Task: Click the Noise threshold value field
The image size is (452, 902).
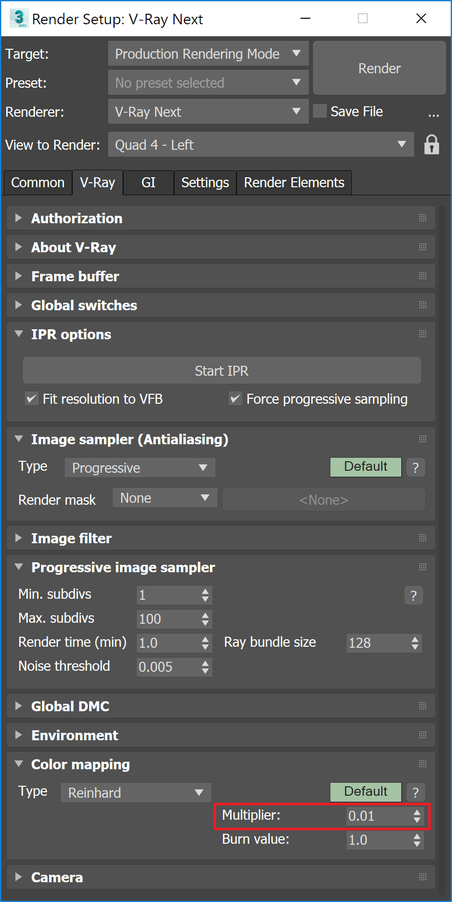Action: click(168, 667)
